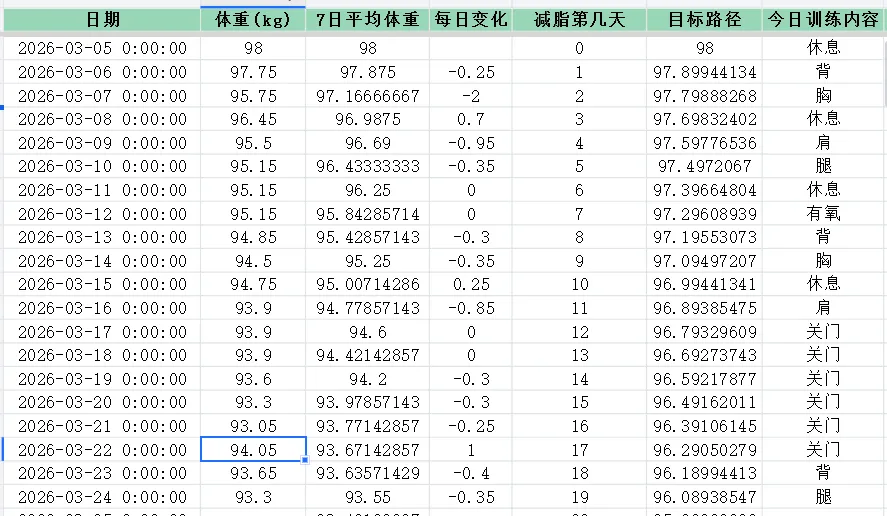Select the daily change cell 0.25
Image resolution: width=887 pixels, height=516 pixels.
tap(471, 284)
